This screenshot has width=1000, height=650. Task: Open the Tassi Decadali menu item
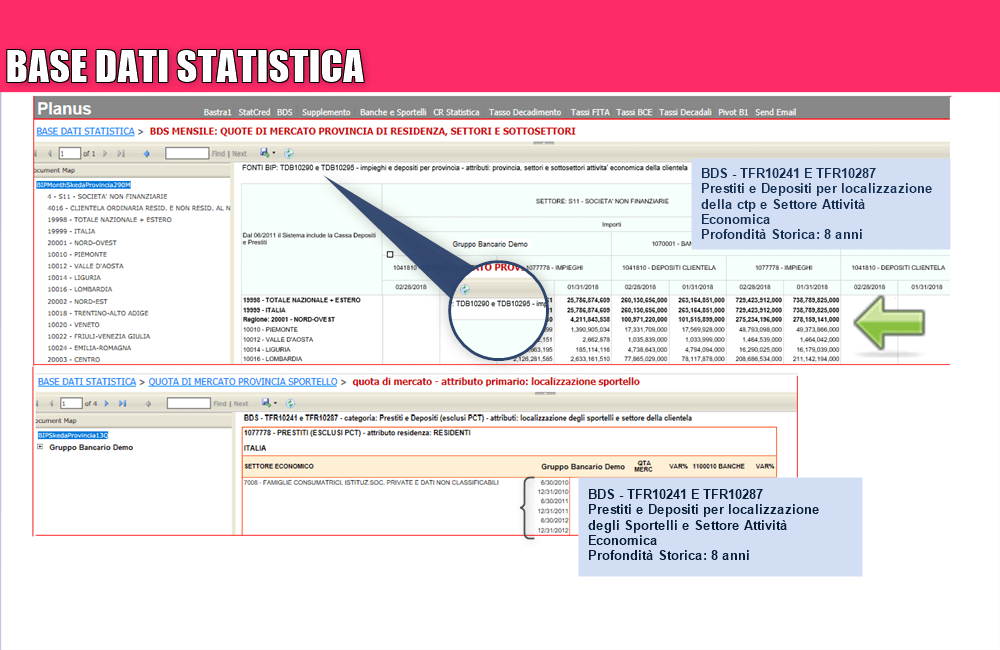click(x=685, y=112)
